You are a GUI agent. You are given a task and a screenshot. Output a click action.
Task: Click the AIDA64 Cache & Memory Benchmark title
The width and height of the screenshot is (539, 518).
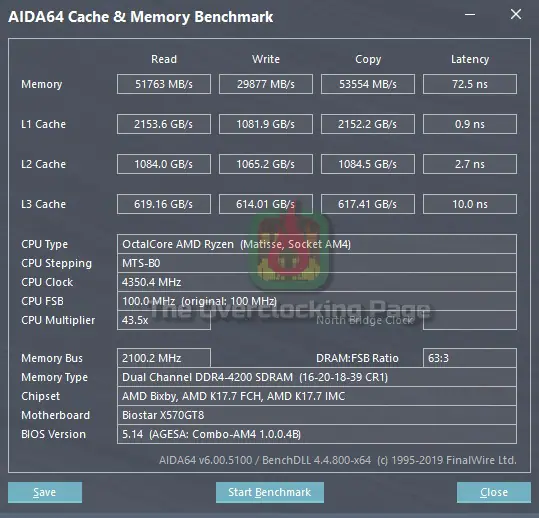pos(141,17)
